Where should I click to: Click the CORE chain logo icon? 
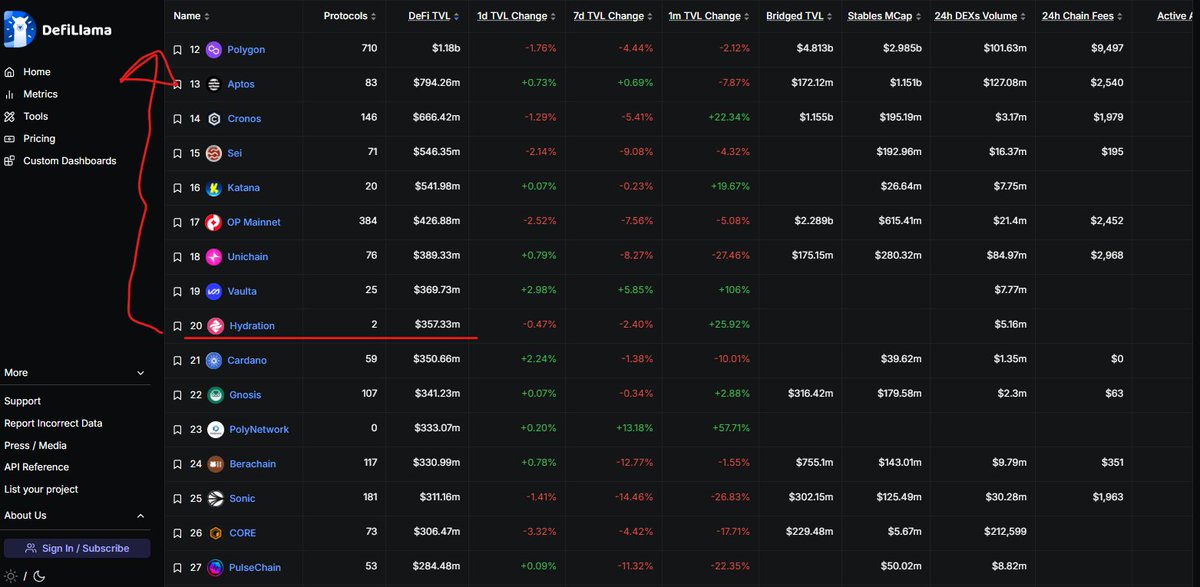[x=214, y=533]
